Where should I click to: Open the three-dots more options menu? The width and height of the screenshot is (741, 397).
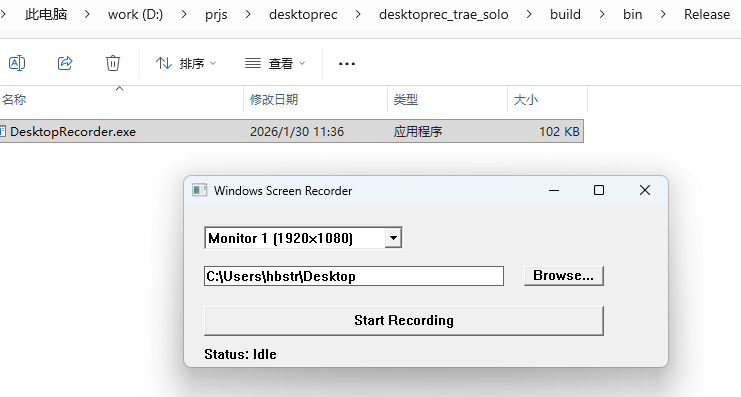click(347, 64)
